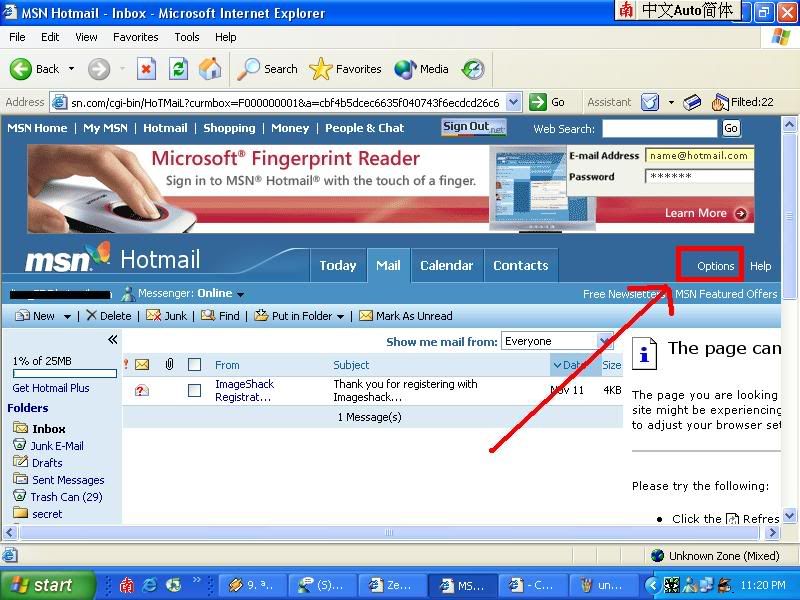Open the Media globe icon
This screenshot has height=600, width=800.
pyautogui.click(x=405, y=69)
